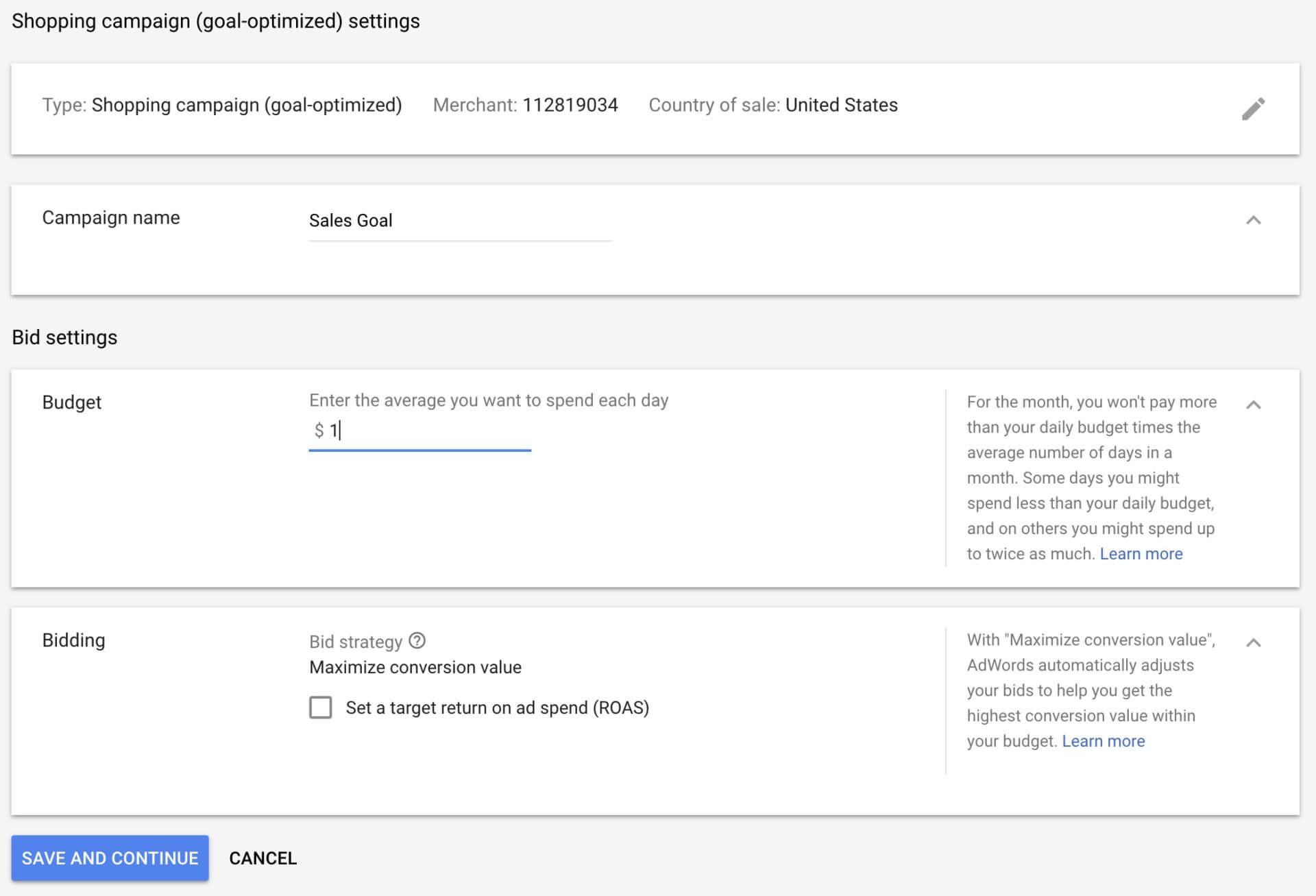Click the edit pencil icon for campaign type
The image size is (1316, 896).
pos(1254,108)
